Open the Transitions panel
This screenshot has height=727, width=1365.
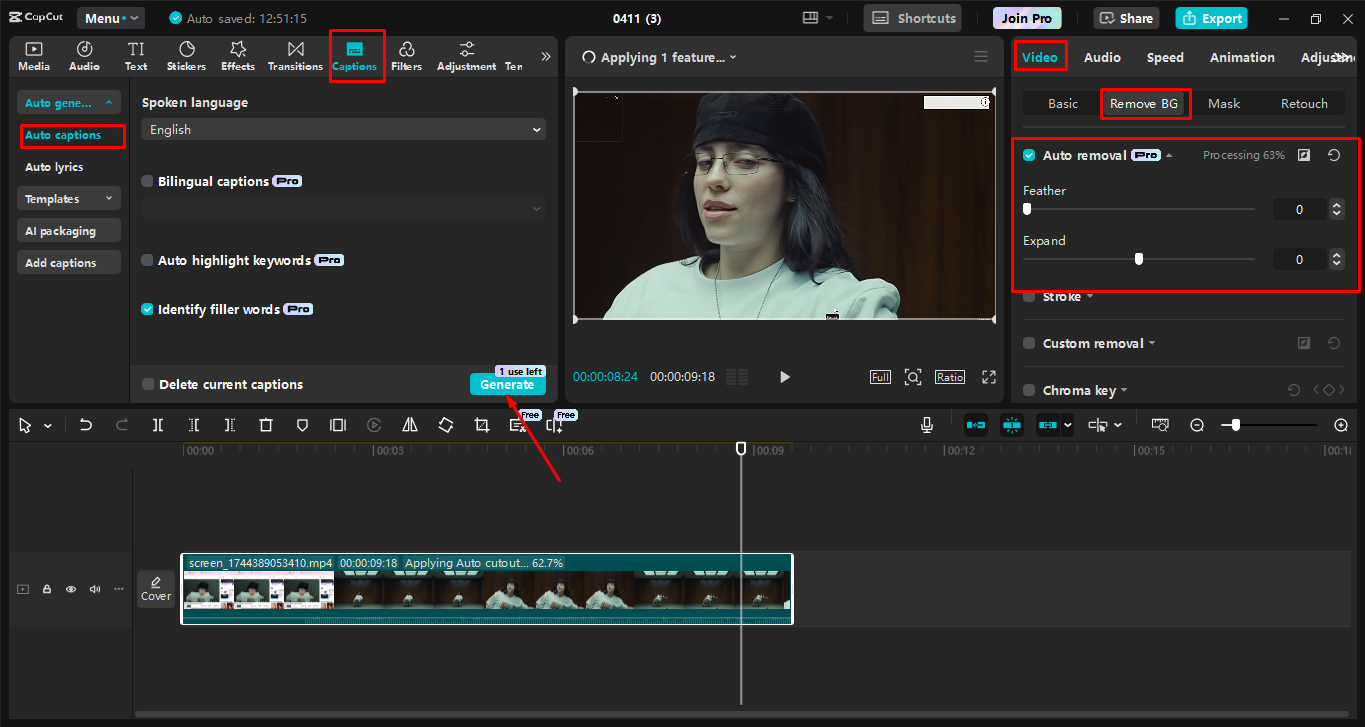[x=295, y=56]
